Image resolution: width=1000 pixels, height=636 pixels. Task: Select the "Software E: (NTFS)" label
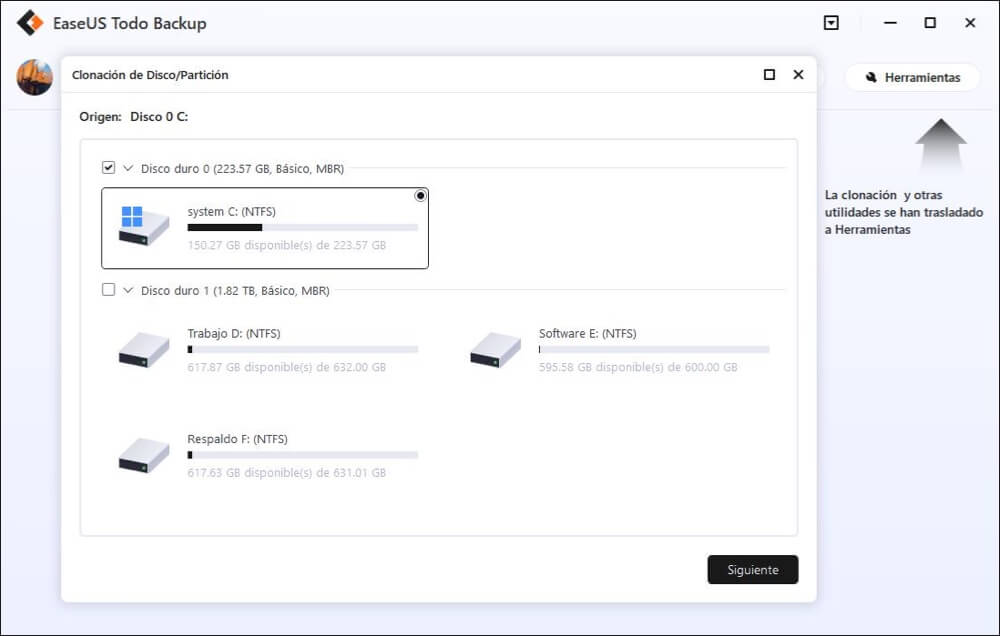click(587, 334)
